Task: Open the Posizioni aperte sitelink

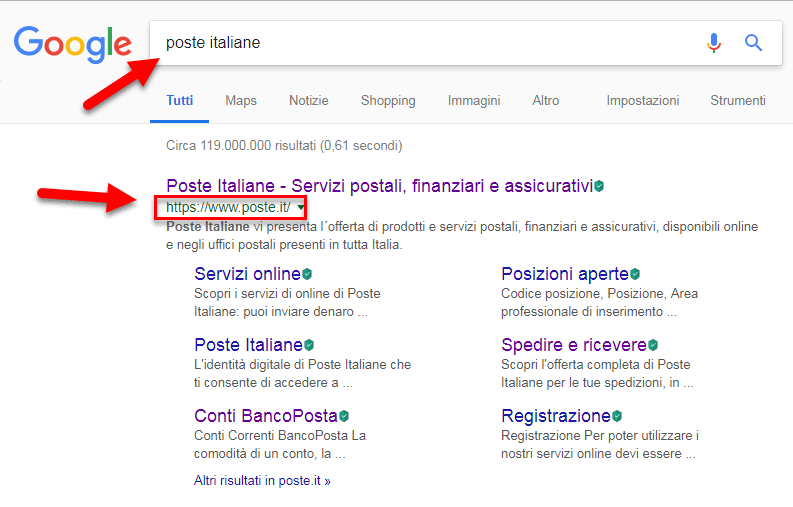Action: 565,274
